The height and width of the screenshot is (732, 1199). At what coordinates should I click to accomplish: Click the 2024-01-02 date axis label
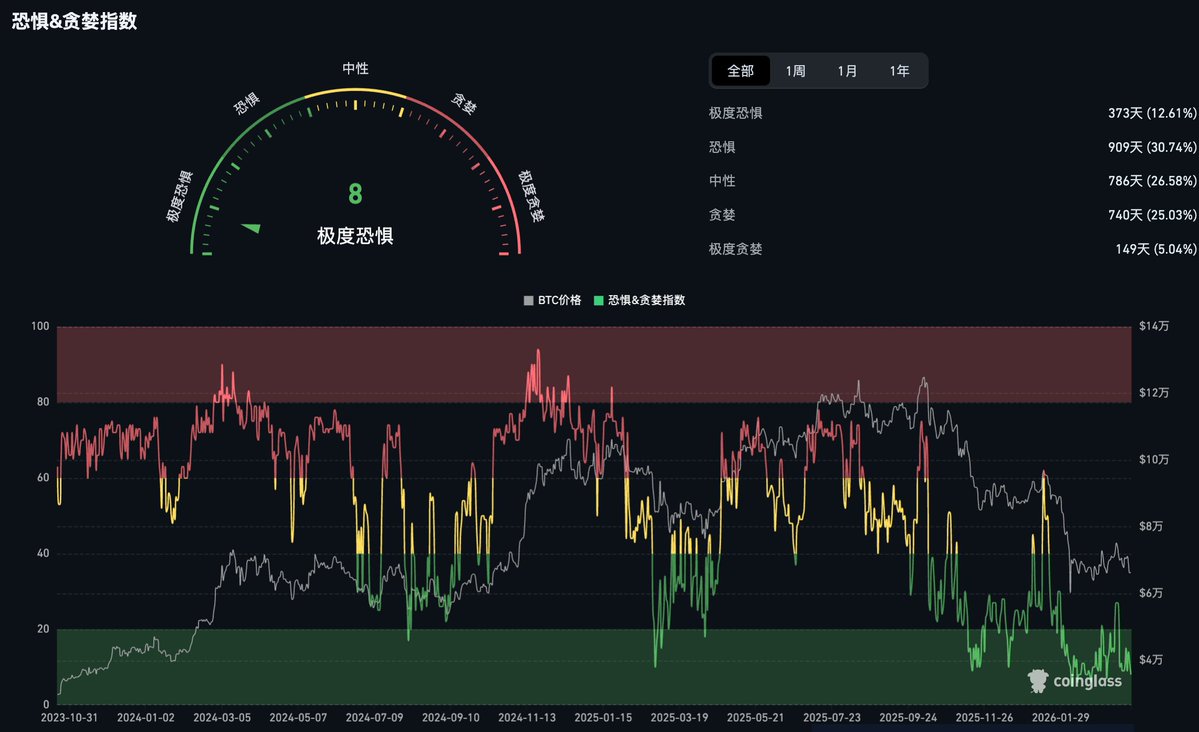145,717
